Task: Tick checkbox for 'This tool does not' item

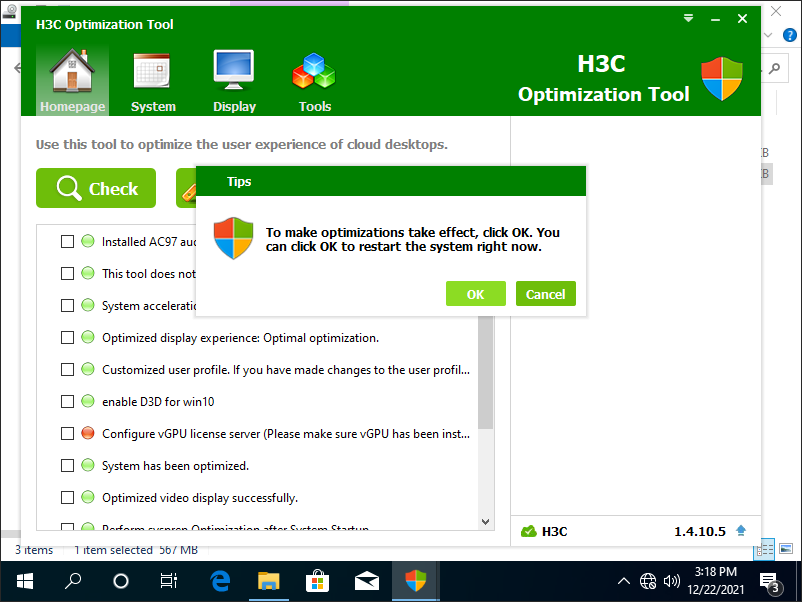Action: [x=68, y=274]
